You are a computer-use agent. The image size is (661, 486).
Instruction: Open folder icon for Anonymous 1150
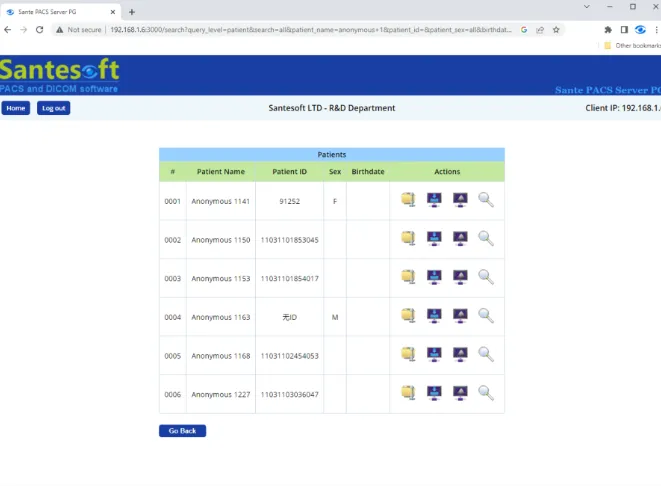[408, 238]
